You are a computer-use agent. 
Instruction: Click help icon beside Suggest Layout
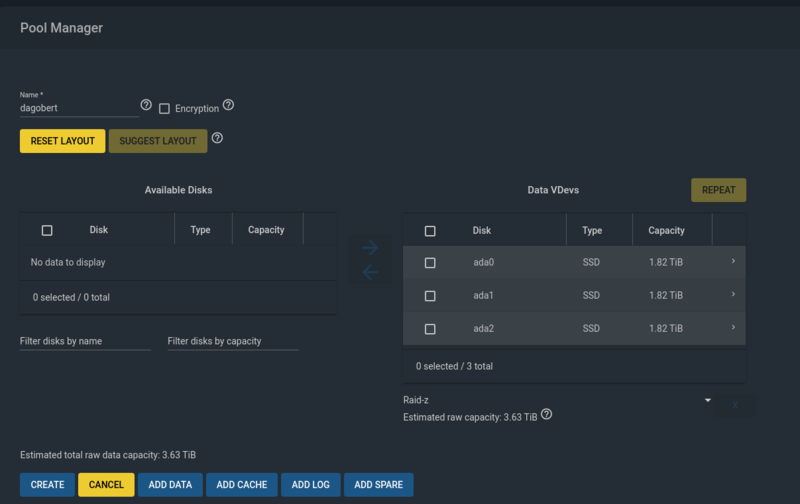[217, 138]
